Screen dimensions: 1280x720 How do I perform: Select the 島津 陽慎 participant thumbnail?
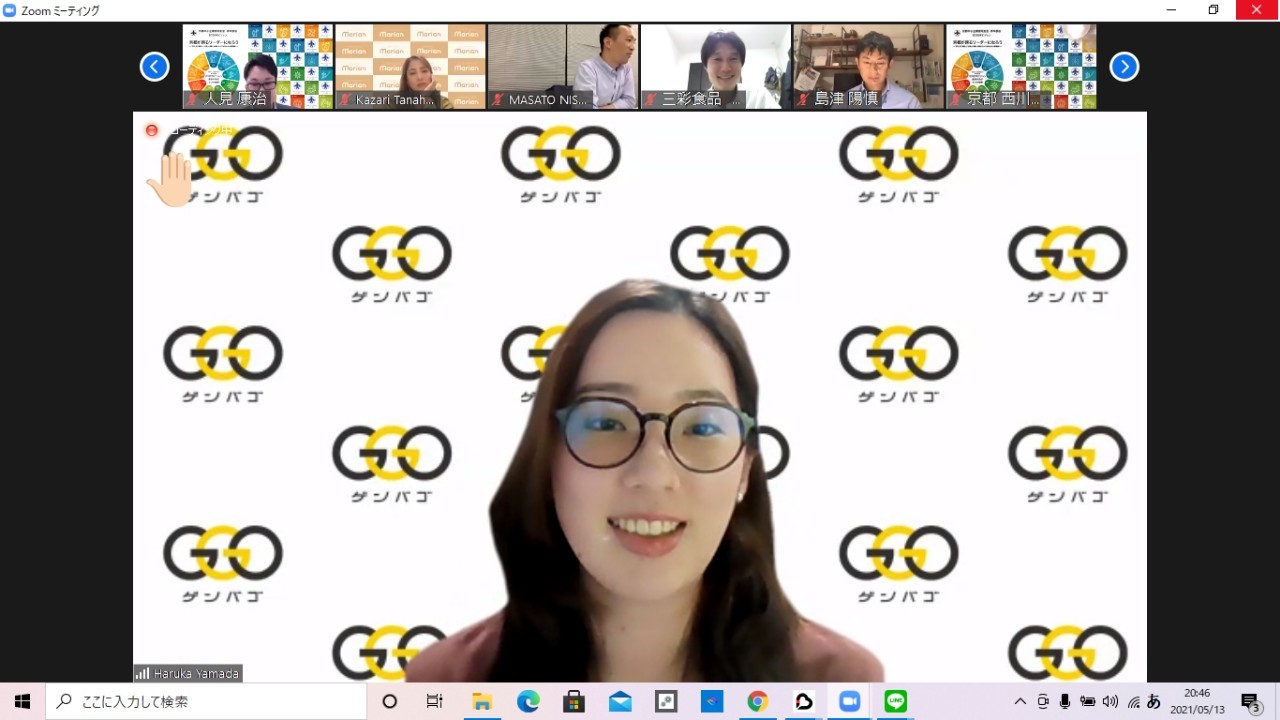pos(869,67)
